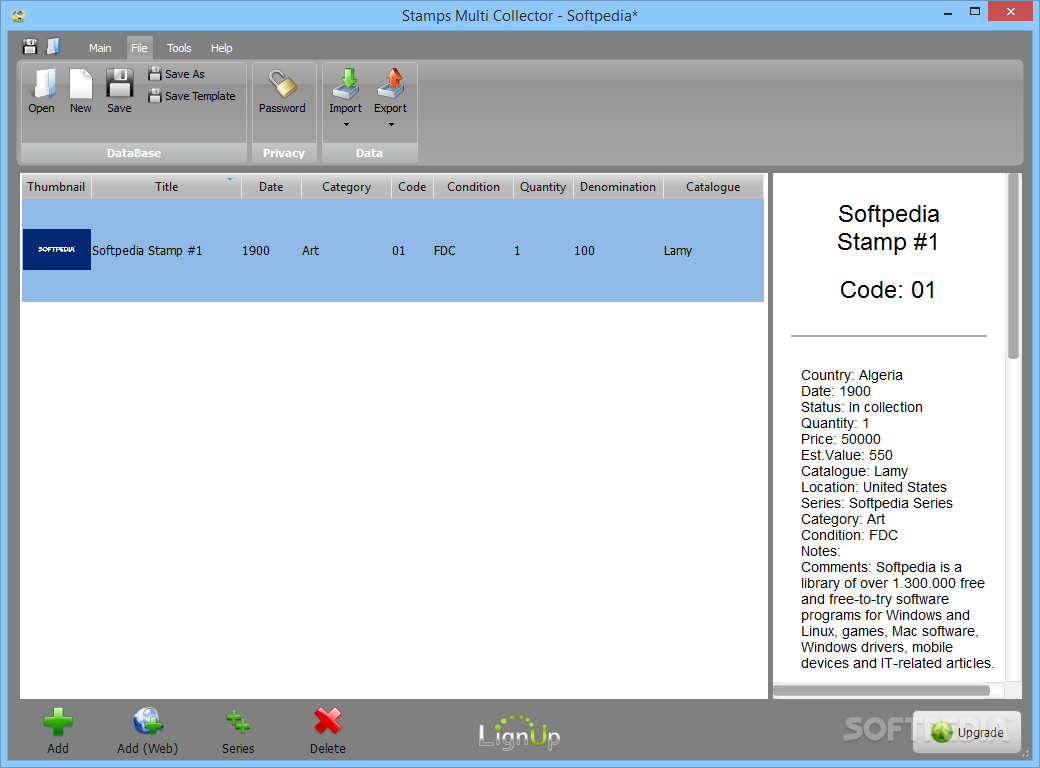Click quick-access save icon in title toolbar
The height and width of the screenshot is (768, 1040).
pyautogui.click(x=30, y=46)
